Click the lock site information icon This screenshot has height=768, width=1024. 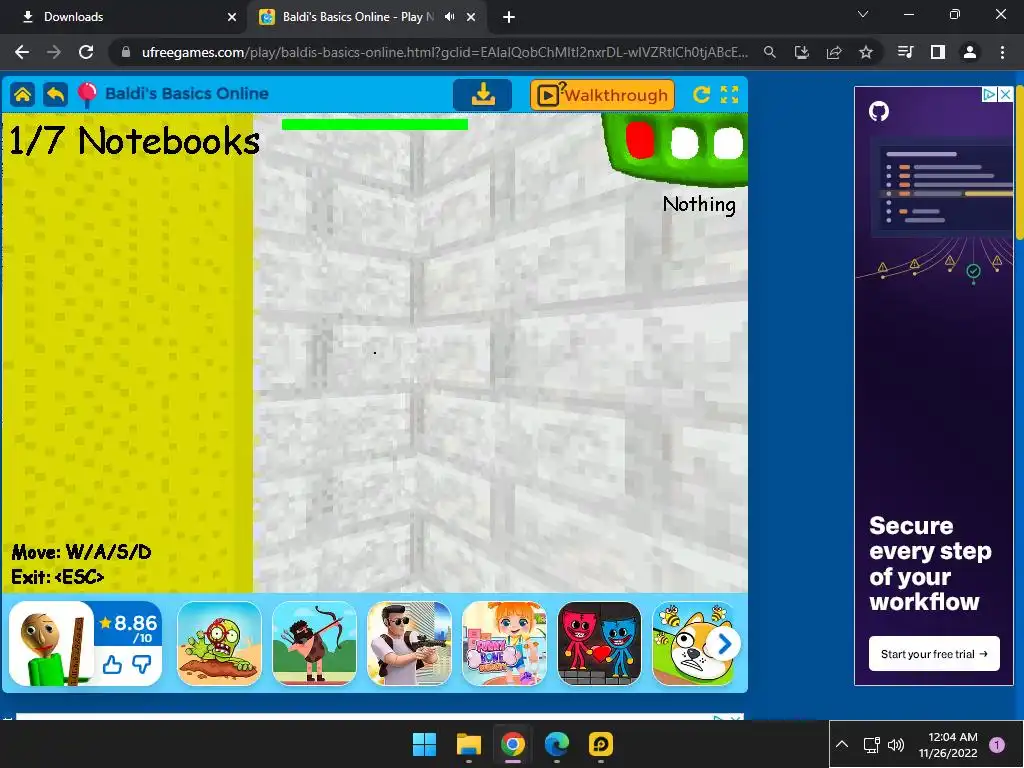click(x=126, y=52)
